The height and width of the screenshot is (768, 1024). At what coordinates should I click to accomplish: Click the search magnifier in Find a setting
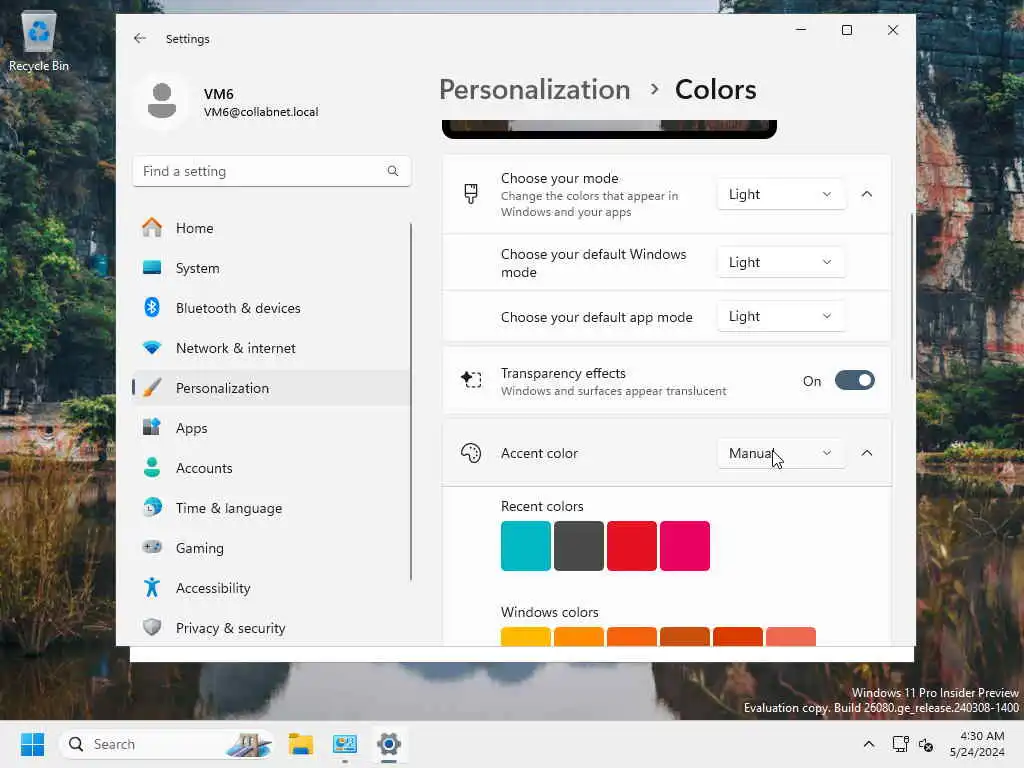pyautogui.click(x=392, y=171)
